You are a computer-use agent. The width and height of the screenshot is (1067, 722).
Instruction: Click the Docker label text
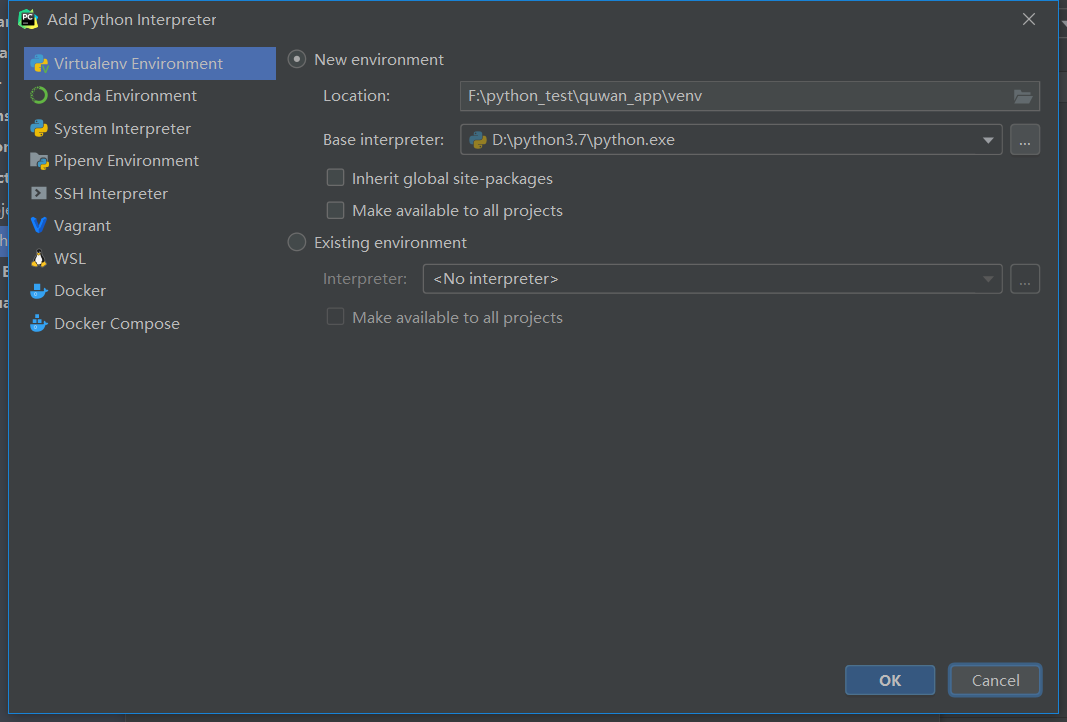[x=80, y=291]
